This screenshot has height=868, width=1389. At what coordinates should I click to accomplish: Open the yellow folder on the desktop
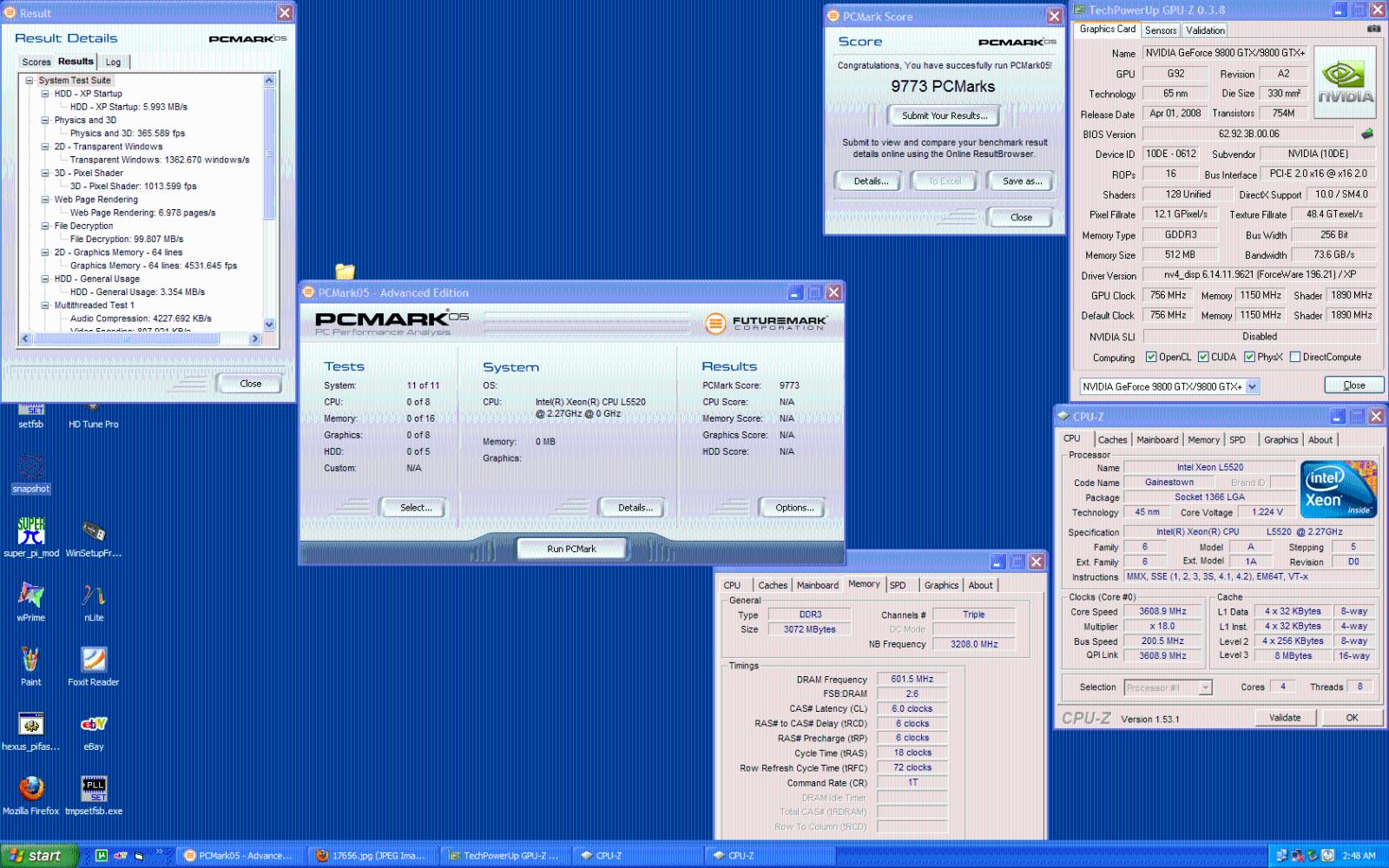pos(345,271)
